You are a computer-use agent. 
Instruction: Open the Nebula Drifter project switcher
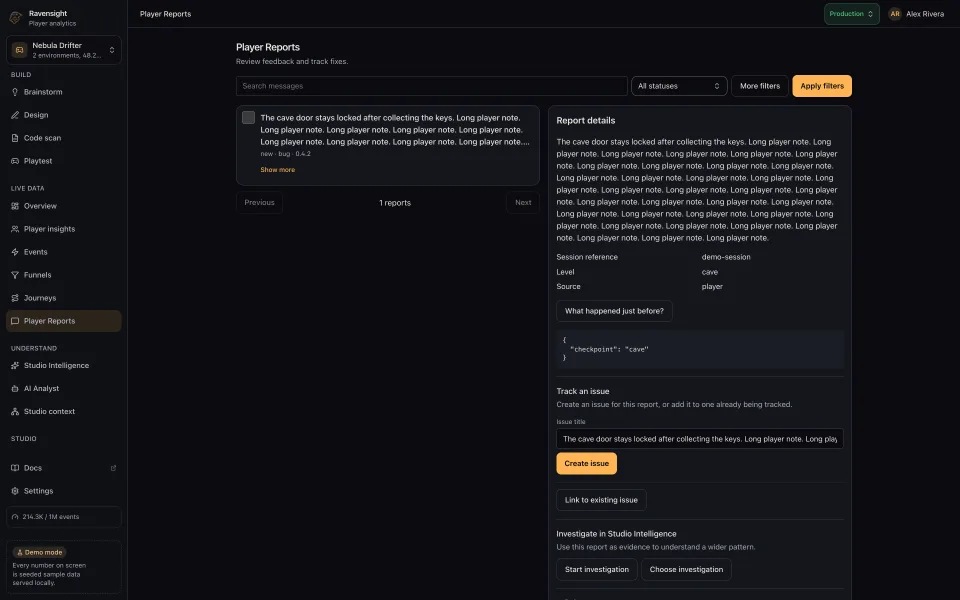pyautogui.click(x=64, y=50)
